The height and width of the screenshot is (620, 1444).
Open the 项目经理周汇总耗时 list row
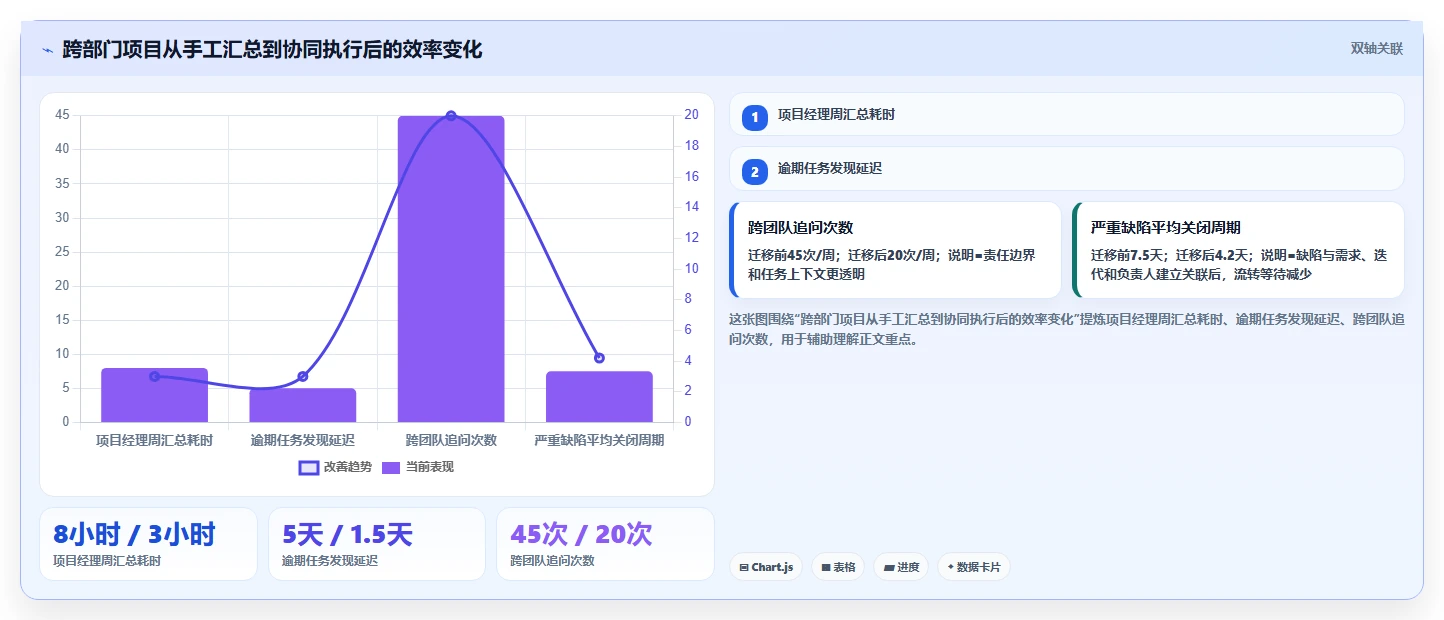pos(1067,114)
